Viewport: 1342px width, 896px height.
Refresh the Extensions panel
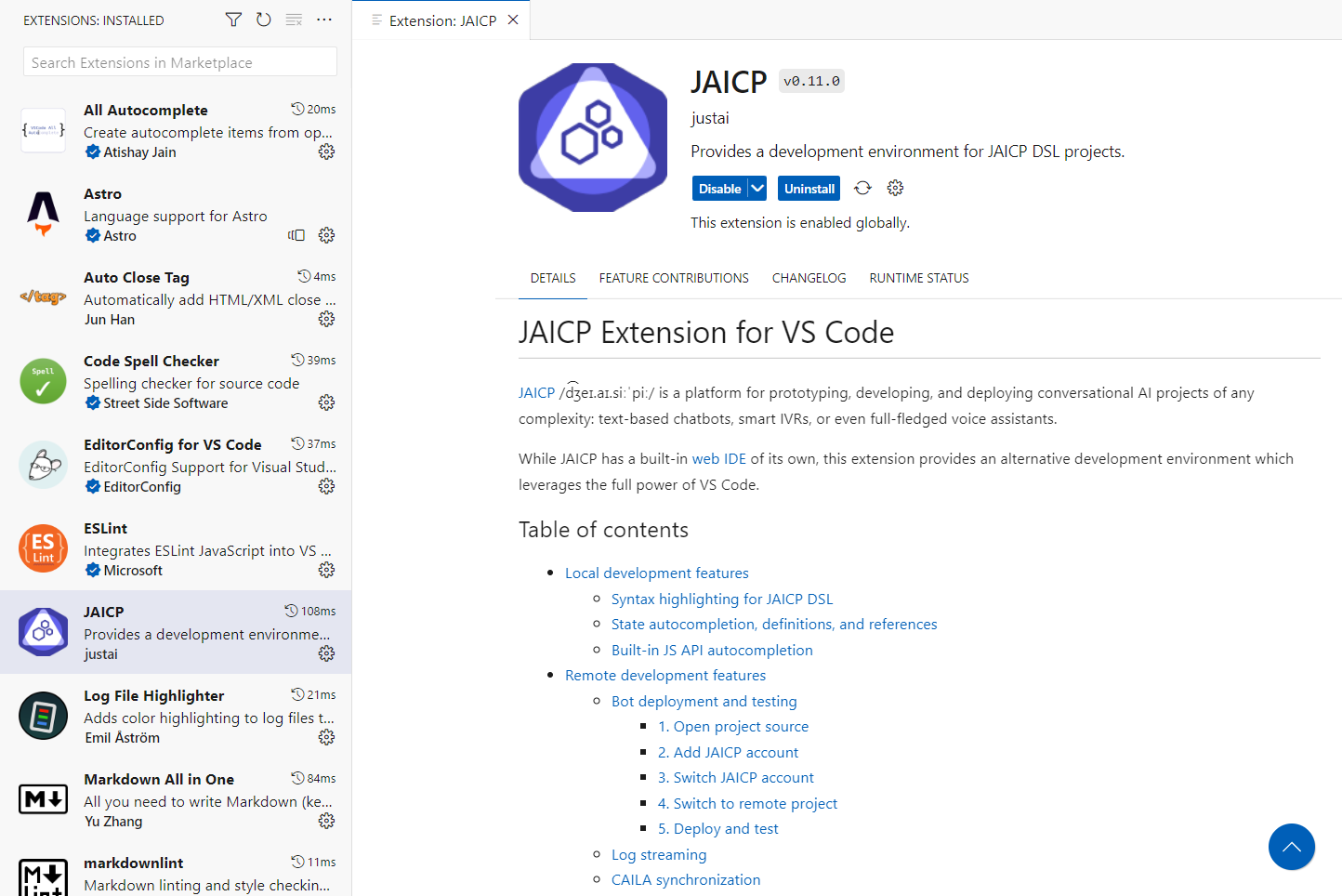pyautogui.click(x=264, y=20)
